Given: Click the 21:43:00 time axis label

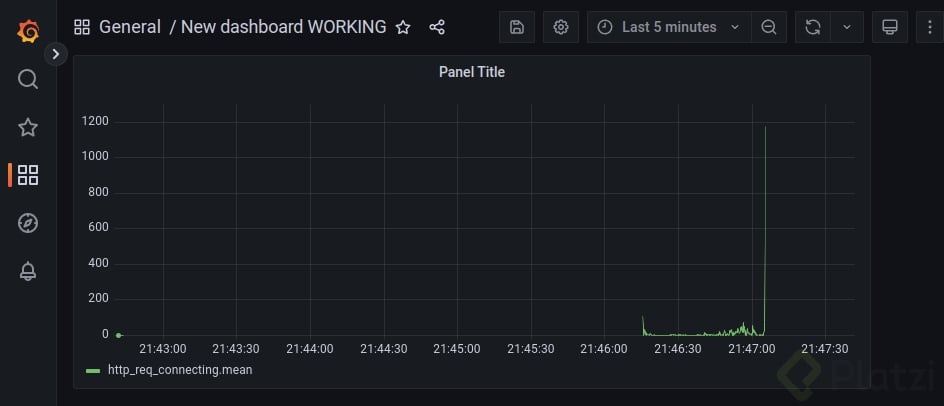Looking at the screenshot, I should tap(163, 349).
